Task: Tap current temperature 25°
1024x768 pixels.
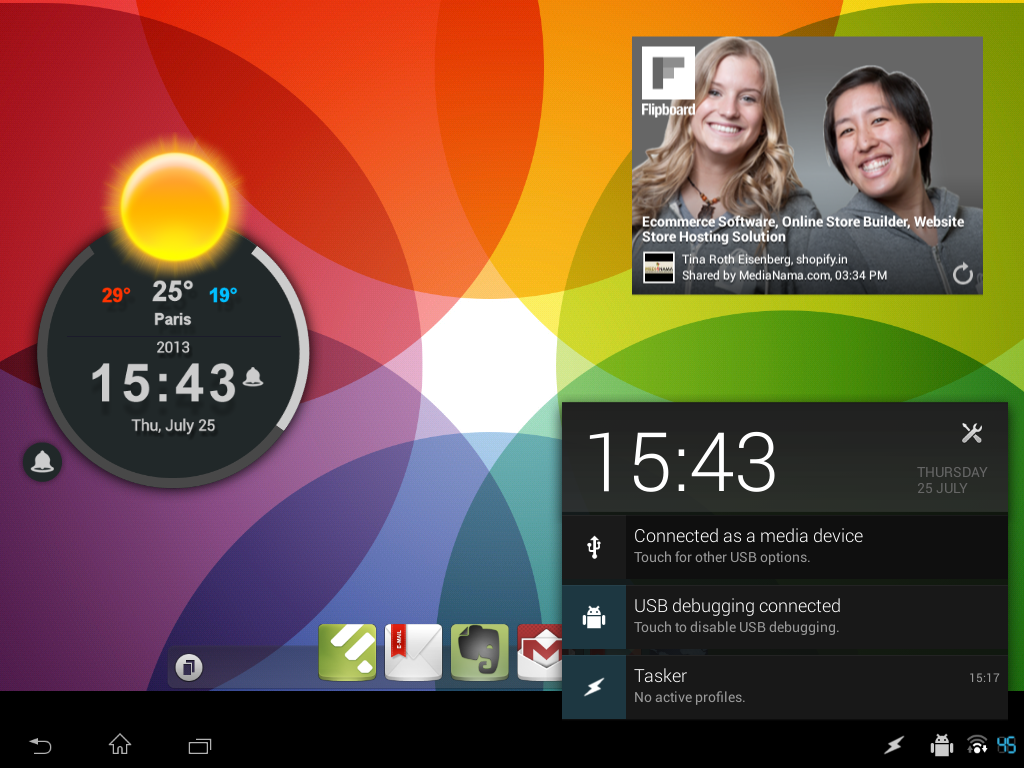Action: [172, 292]
